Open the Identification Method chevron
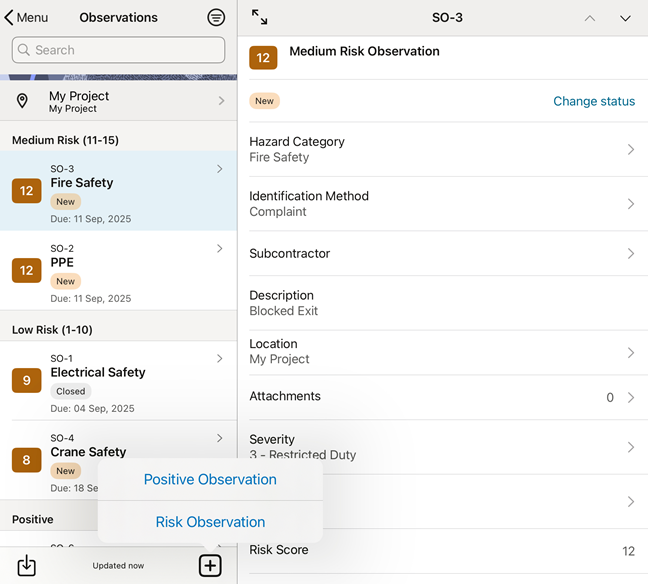 630,204
